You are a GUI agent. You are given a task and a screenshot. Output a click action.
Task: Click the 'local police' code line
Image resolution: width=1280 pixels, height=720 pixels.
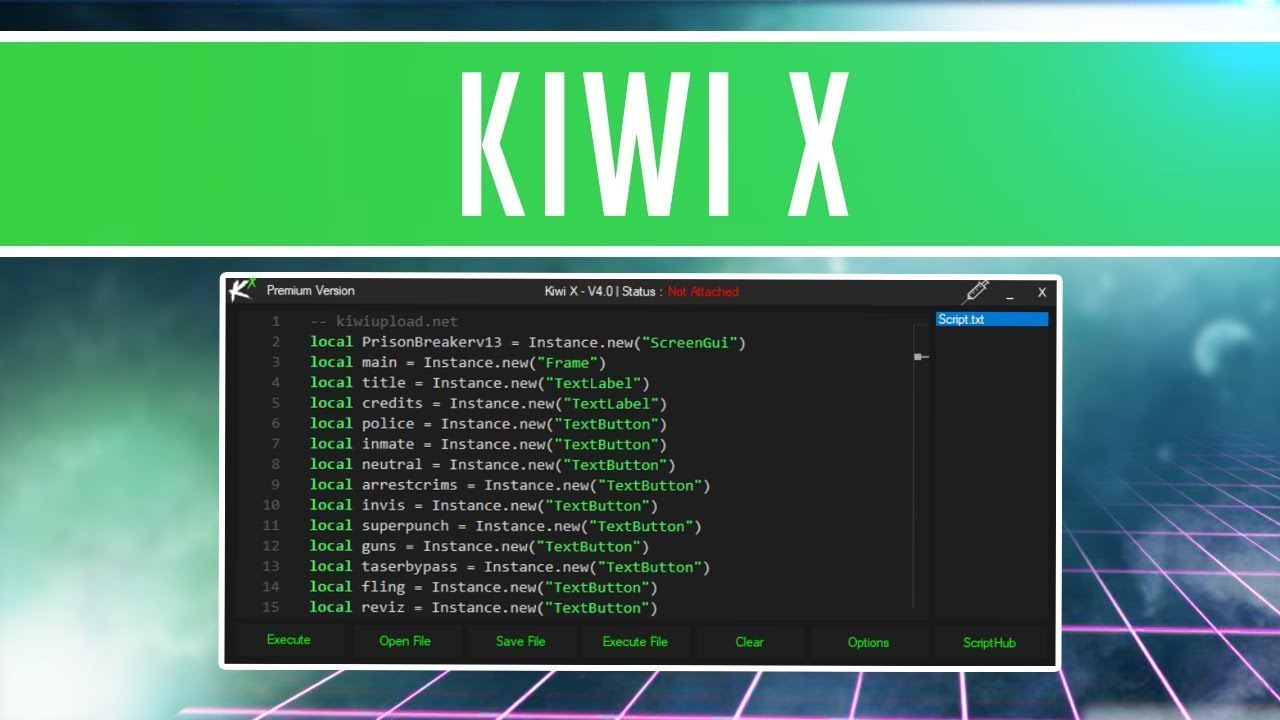(488, 424)
